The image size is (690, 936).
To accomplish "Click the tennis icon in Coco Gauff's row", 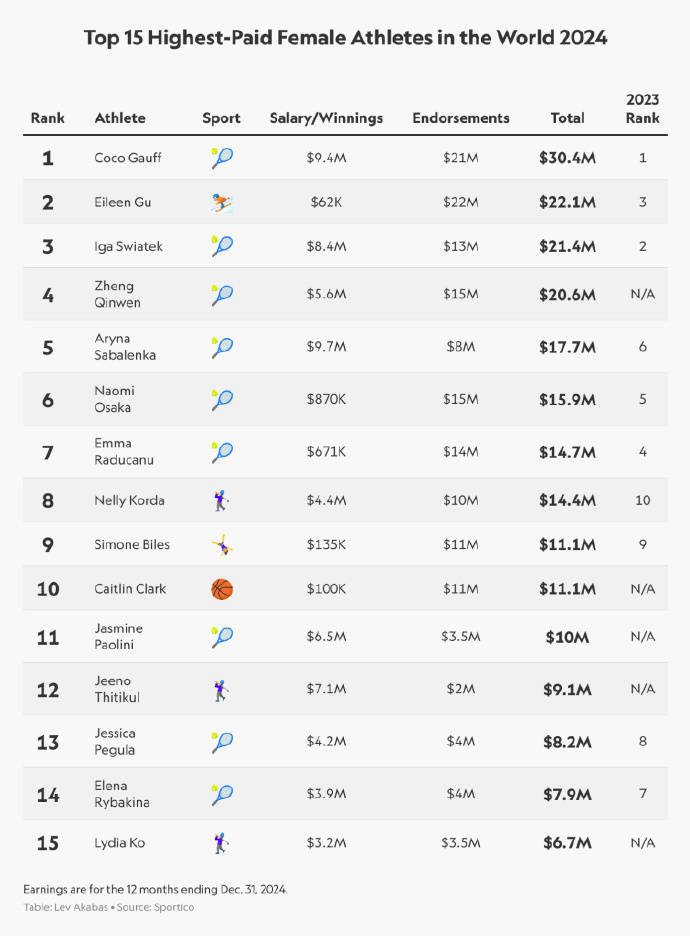I will click(x=222, y=158).
